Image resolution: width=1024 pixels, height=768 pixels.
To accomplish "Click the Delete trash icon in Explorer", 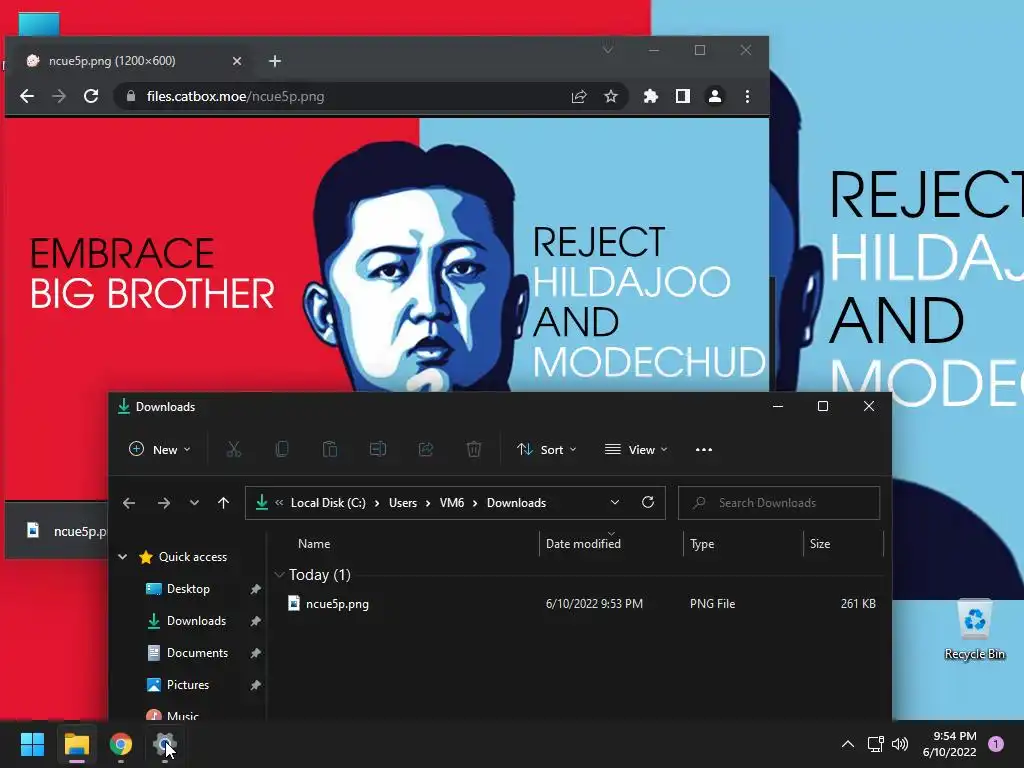I will pos(473,449).
